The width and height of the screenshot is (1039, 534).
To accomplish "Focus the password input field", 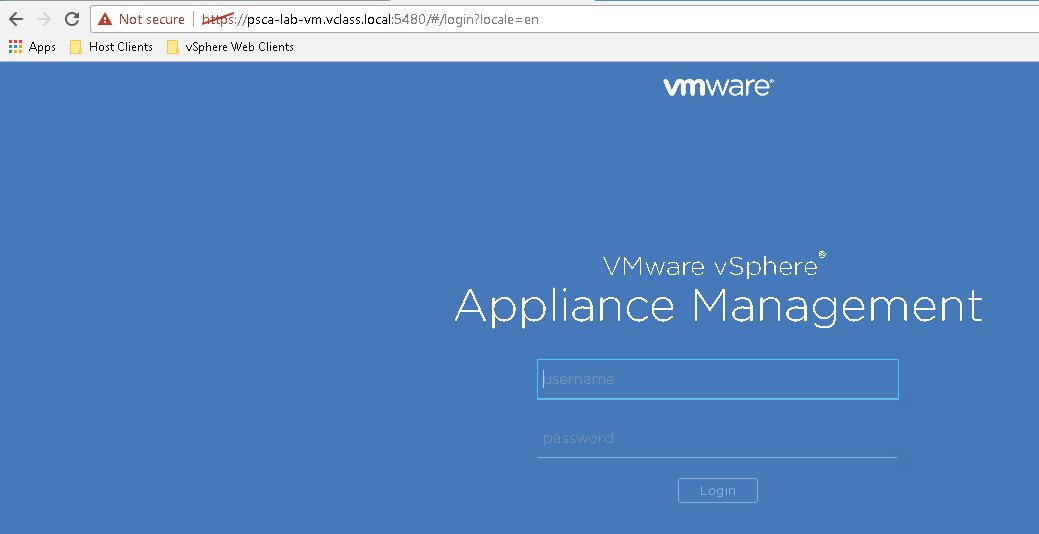I will 717,438.
